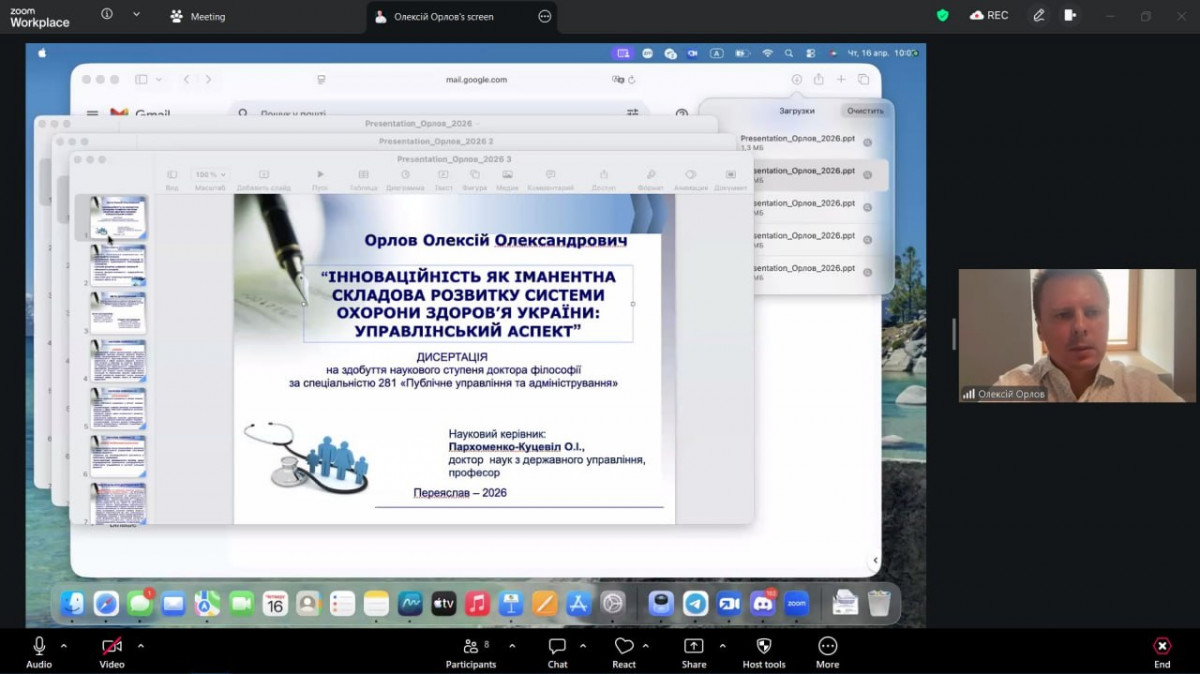
Task: Open the Chat panel
Action: 557,646
